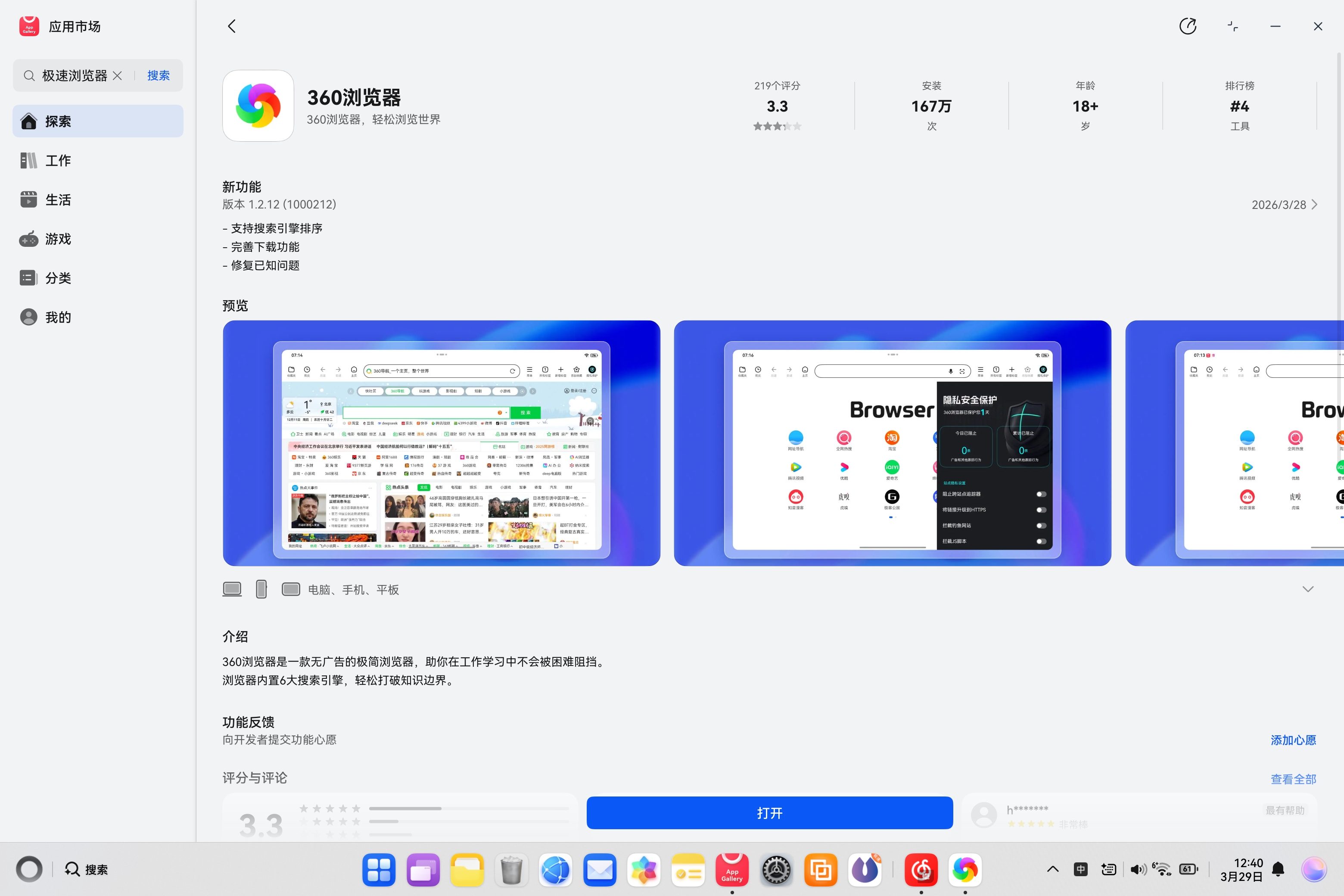Open the file manager folder in the dock
The image size is (1344, 896).
pyautogui.click(x=467, y=870)
